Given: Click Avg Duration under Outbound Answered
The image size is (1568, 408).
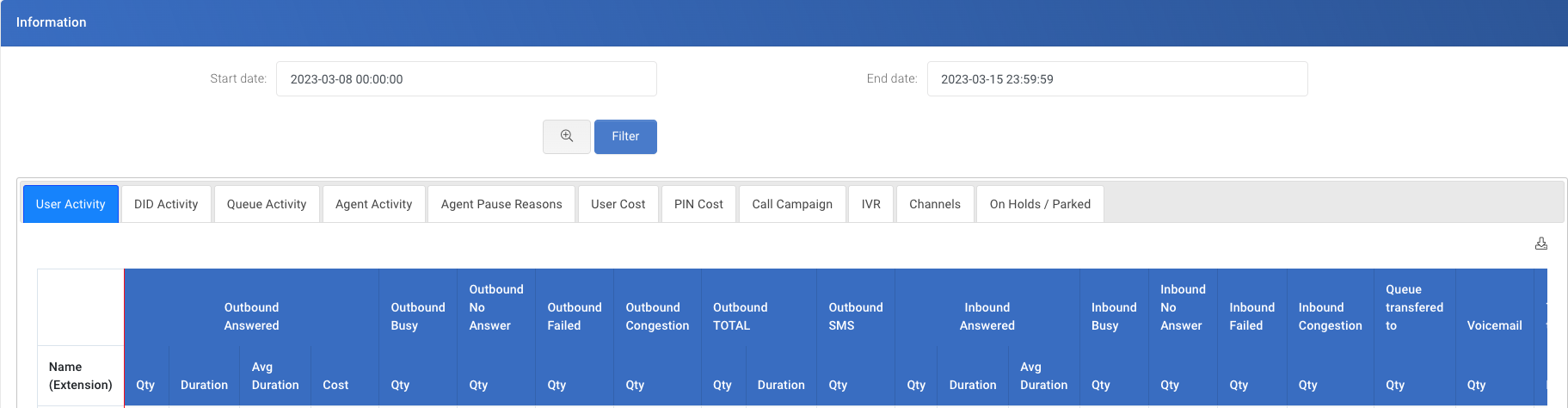Looking at the screenshot, I should pos(275,376).
